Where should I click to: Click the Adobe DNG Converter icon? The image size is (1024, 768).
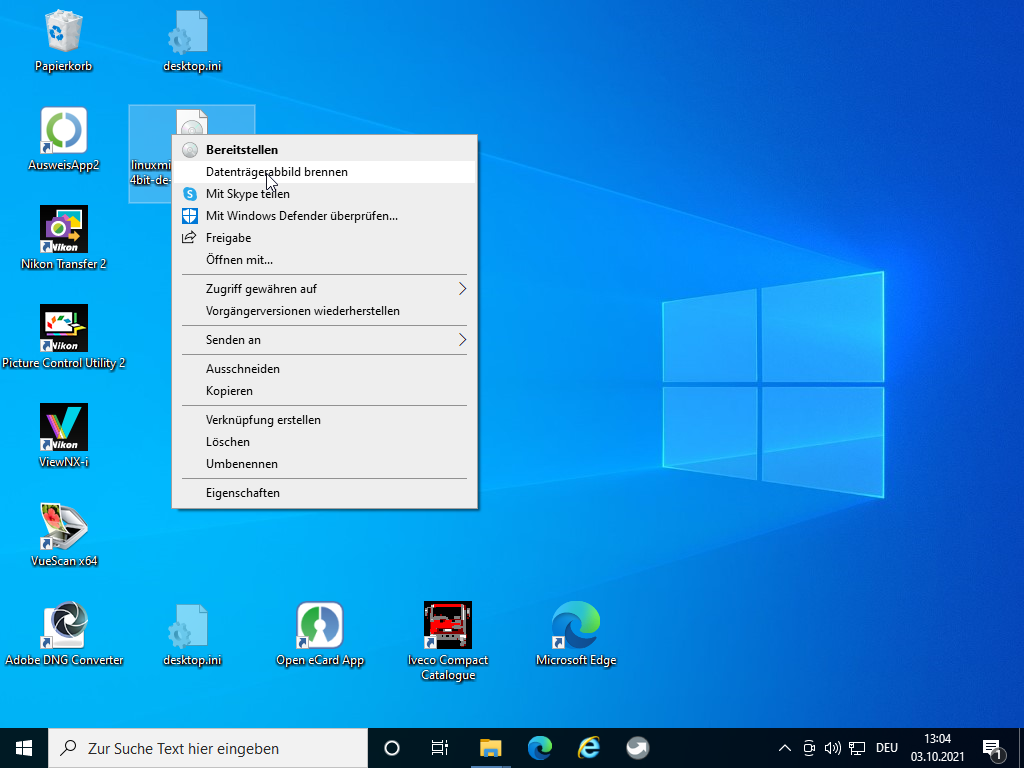[x=64, y=626]
